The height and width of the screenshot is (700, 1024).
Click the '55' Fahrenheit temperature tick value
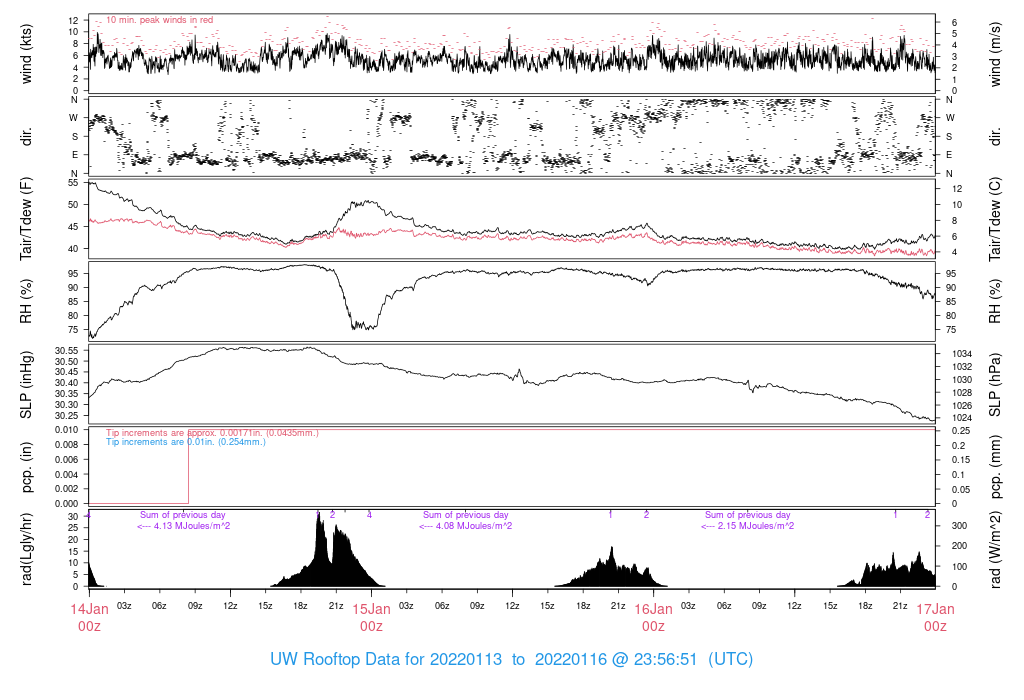pos(73,183)
